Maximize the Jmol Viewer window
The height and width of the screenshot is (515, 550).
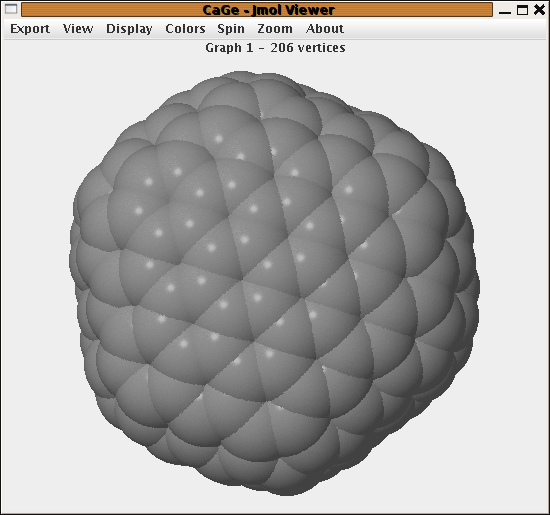tap(522, 10)
